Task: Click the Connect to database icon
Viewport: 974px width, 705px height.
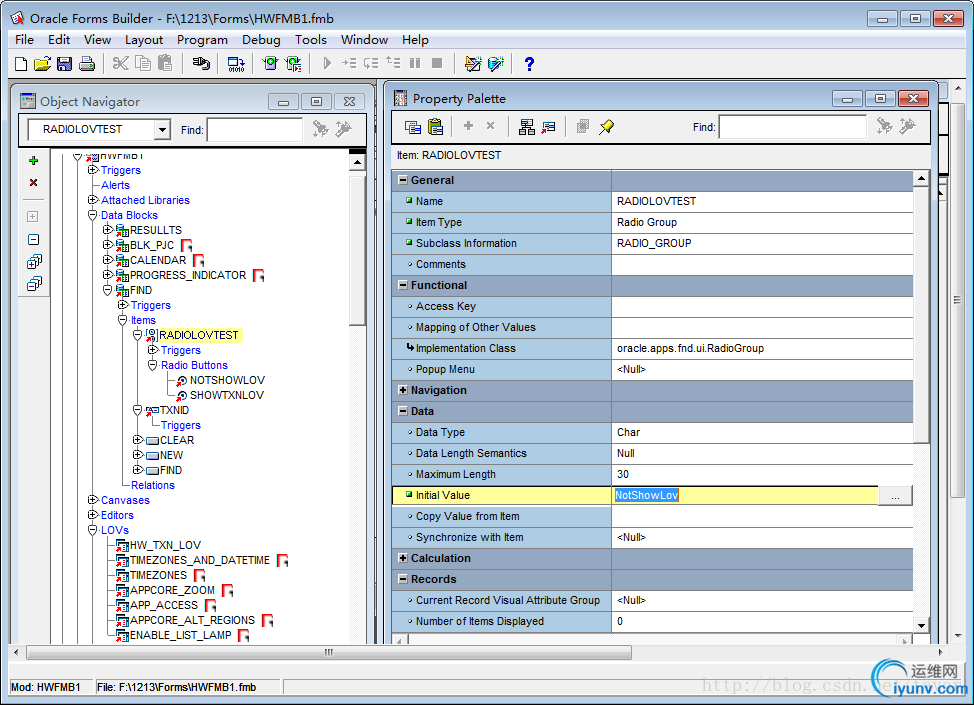Action: (201, 63)
